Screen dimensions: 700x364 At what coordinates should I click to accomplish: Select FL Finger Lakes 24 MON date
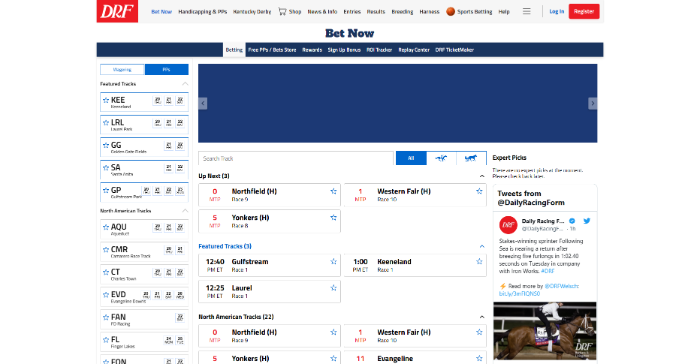[x=169, y=340]
